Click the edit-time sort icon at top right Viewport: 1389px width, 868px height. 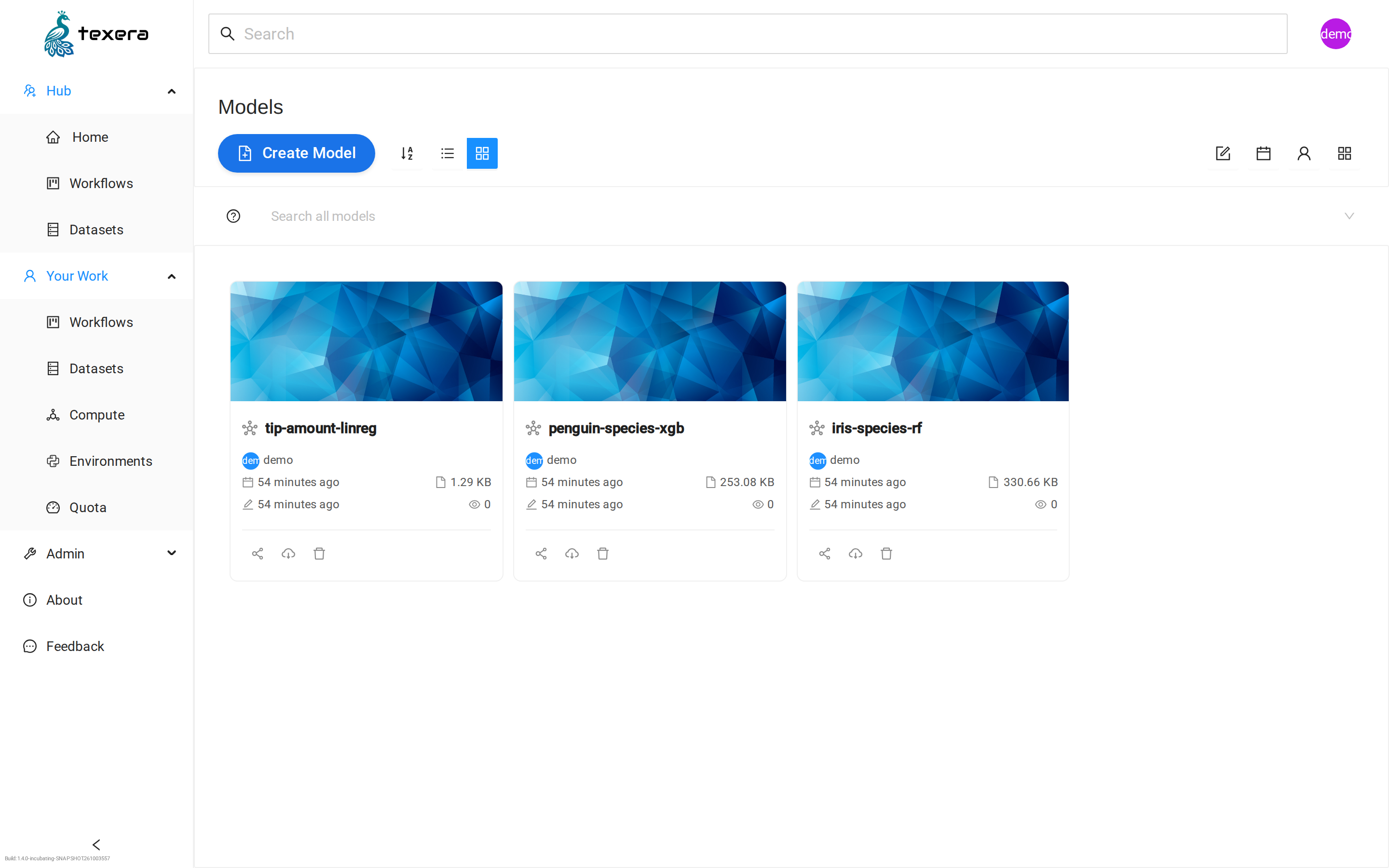click(1223, 153)
